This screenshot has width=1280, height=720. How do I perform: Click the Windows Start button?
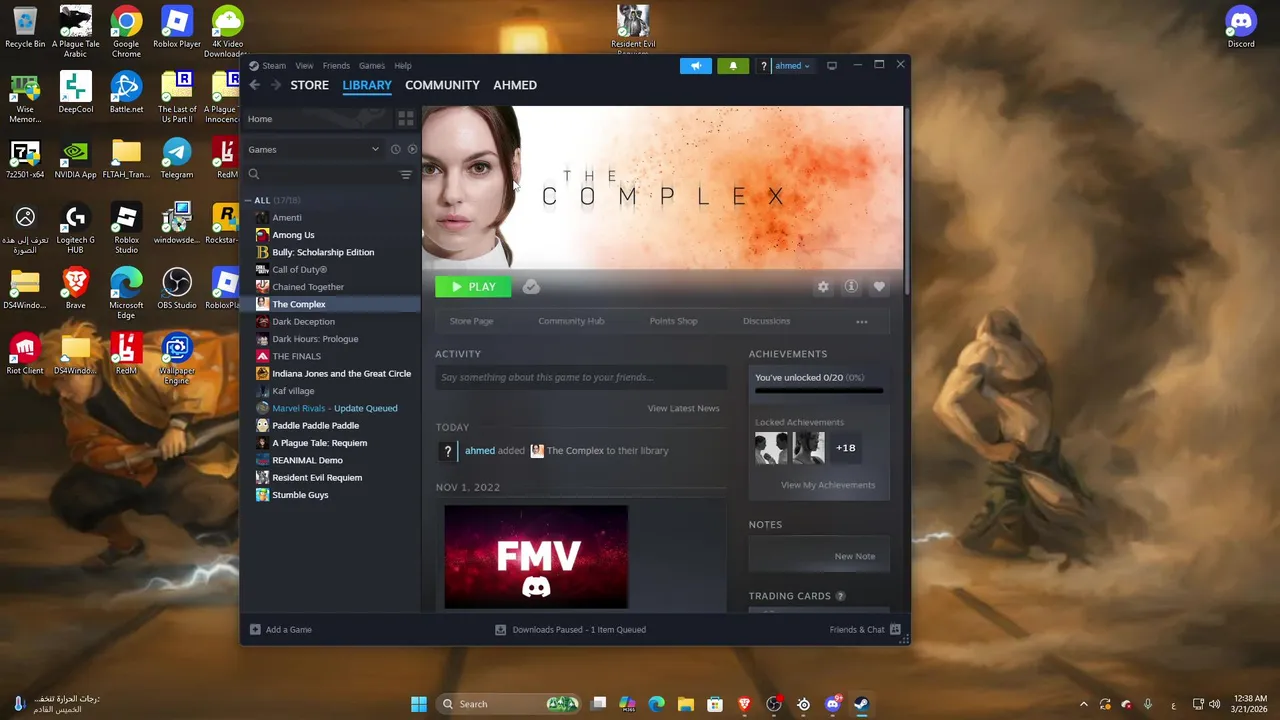419,704
